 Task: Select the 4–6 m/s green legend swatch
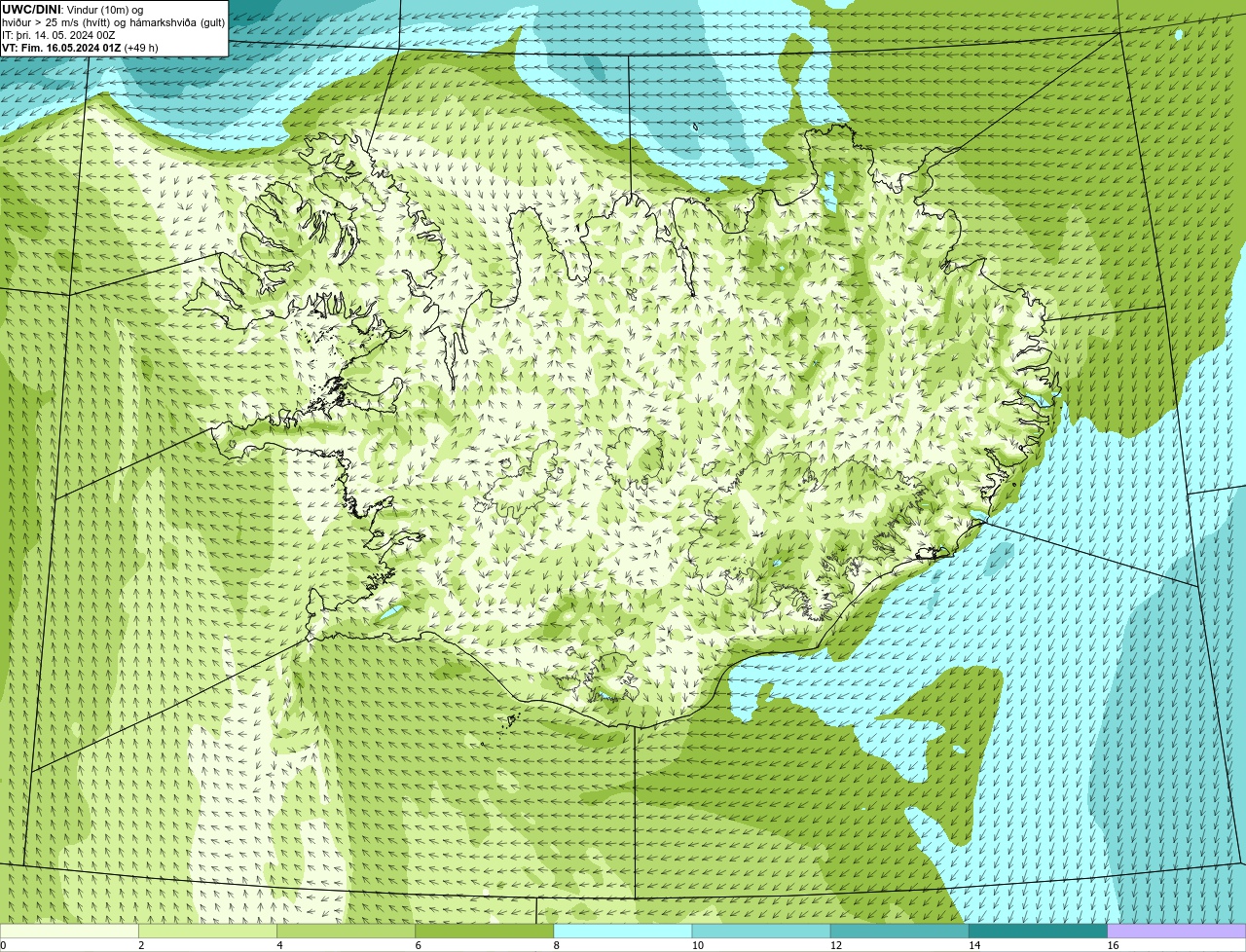(x=346, y=932)
